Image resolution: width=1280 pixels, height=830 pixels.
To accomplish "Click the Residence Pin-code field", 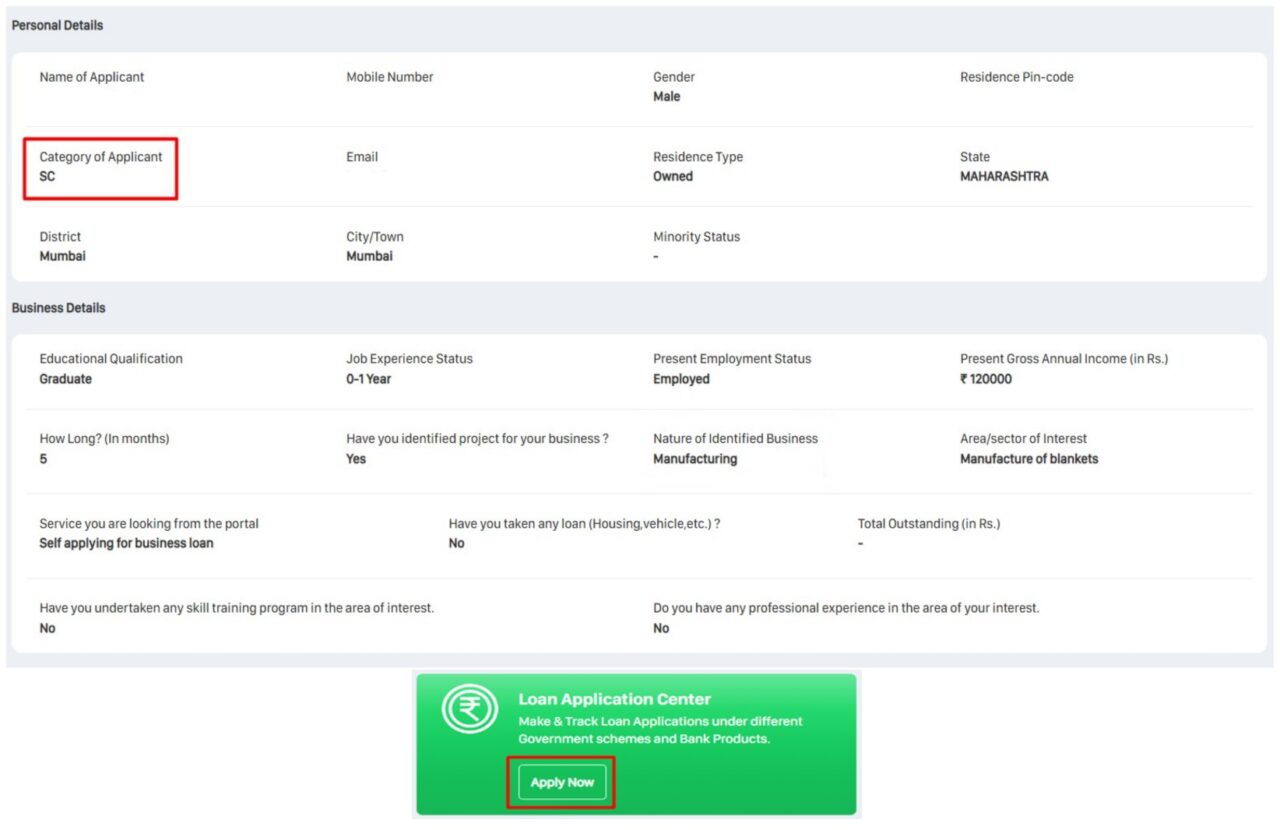I will pyautogui.click(x=1016, y=78).
